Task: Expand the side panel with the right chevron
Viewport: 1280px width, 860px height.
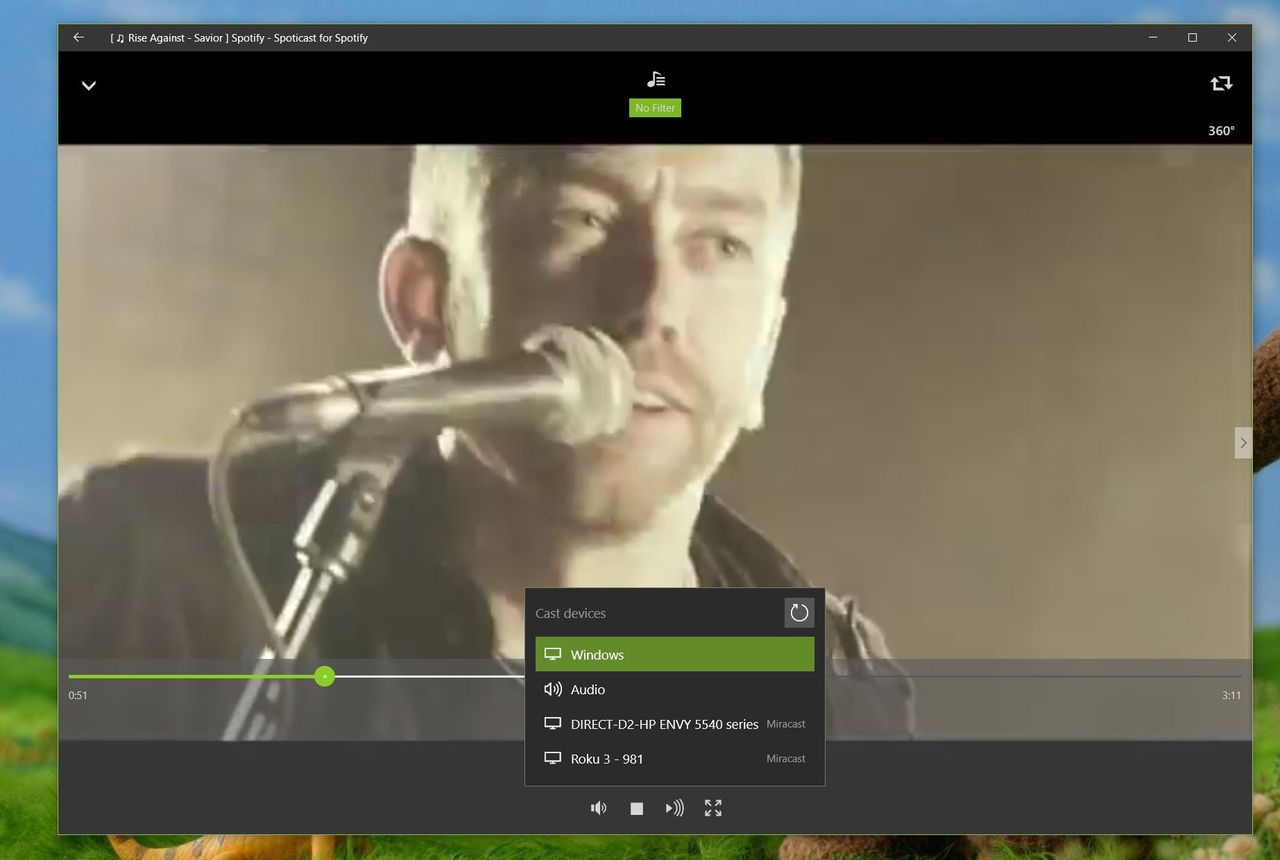Action: point(1243,443)
